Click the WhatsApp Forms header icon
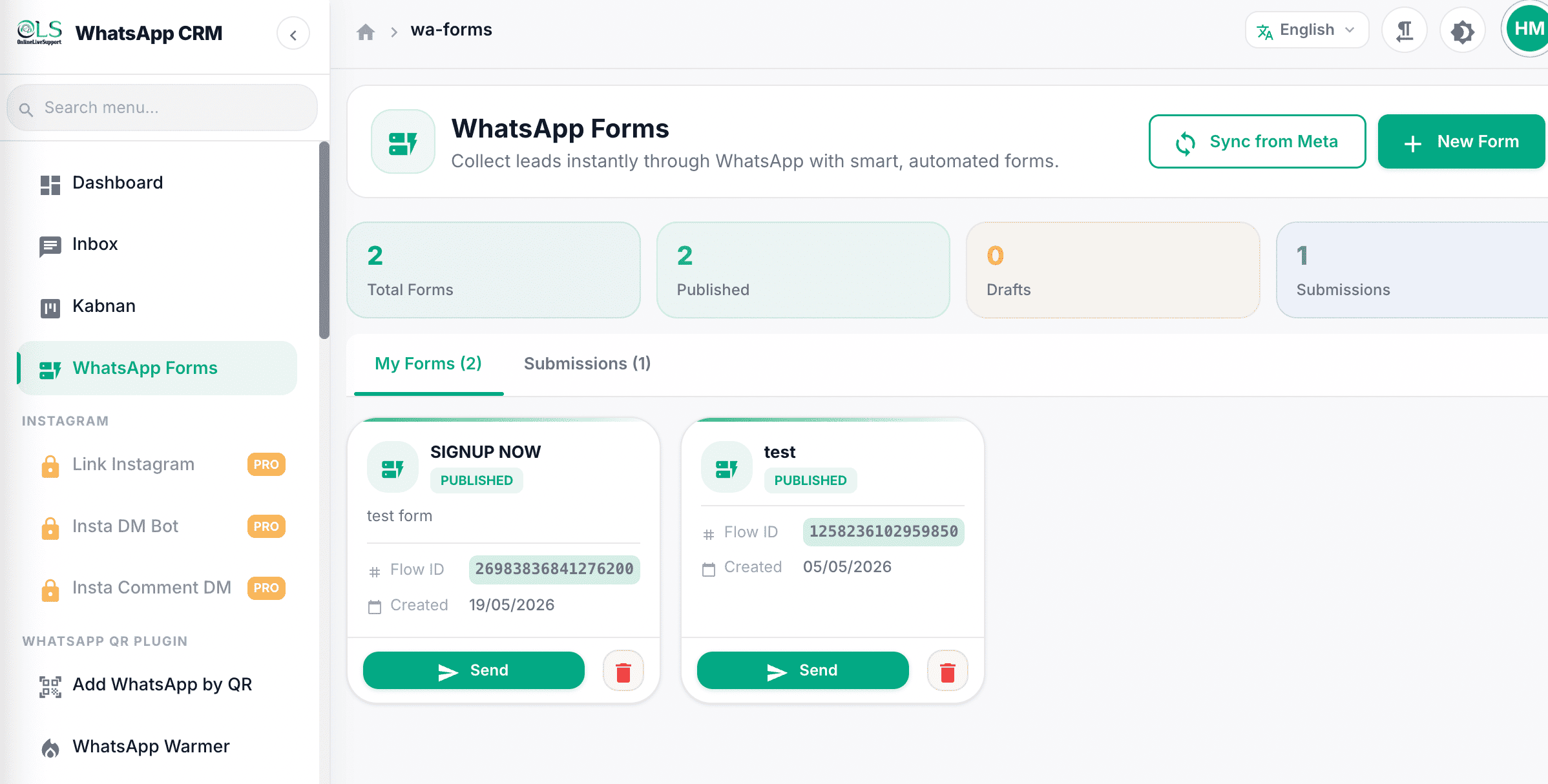 403,141
